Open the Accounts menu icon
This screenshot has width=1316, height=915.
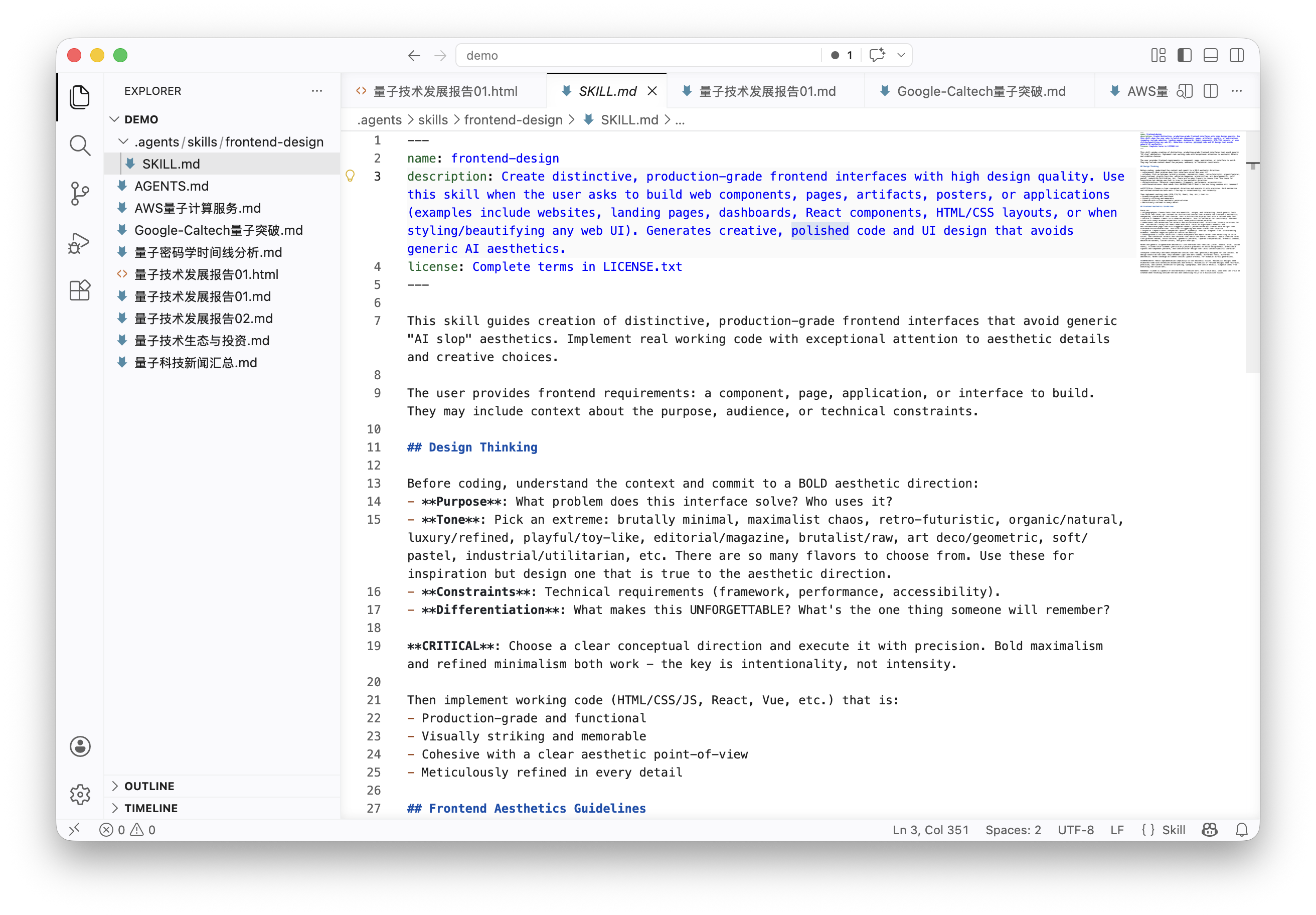click(x=80, y=746)
